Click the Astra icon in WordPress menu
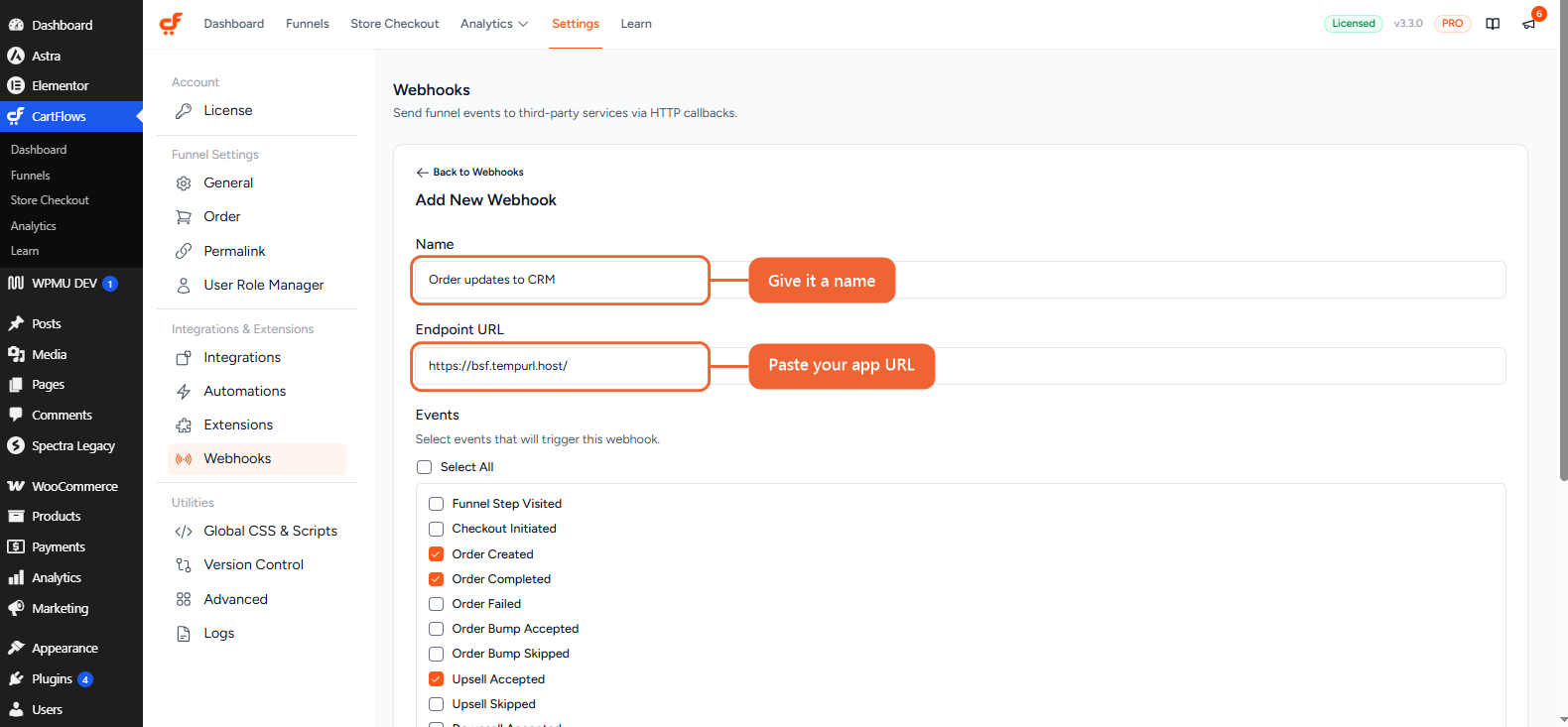This screenshot has width=1568, height=727. click(x=16, y=56)
